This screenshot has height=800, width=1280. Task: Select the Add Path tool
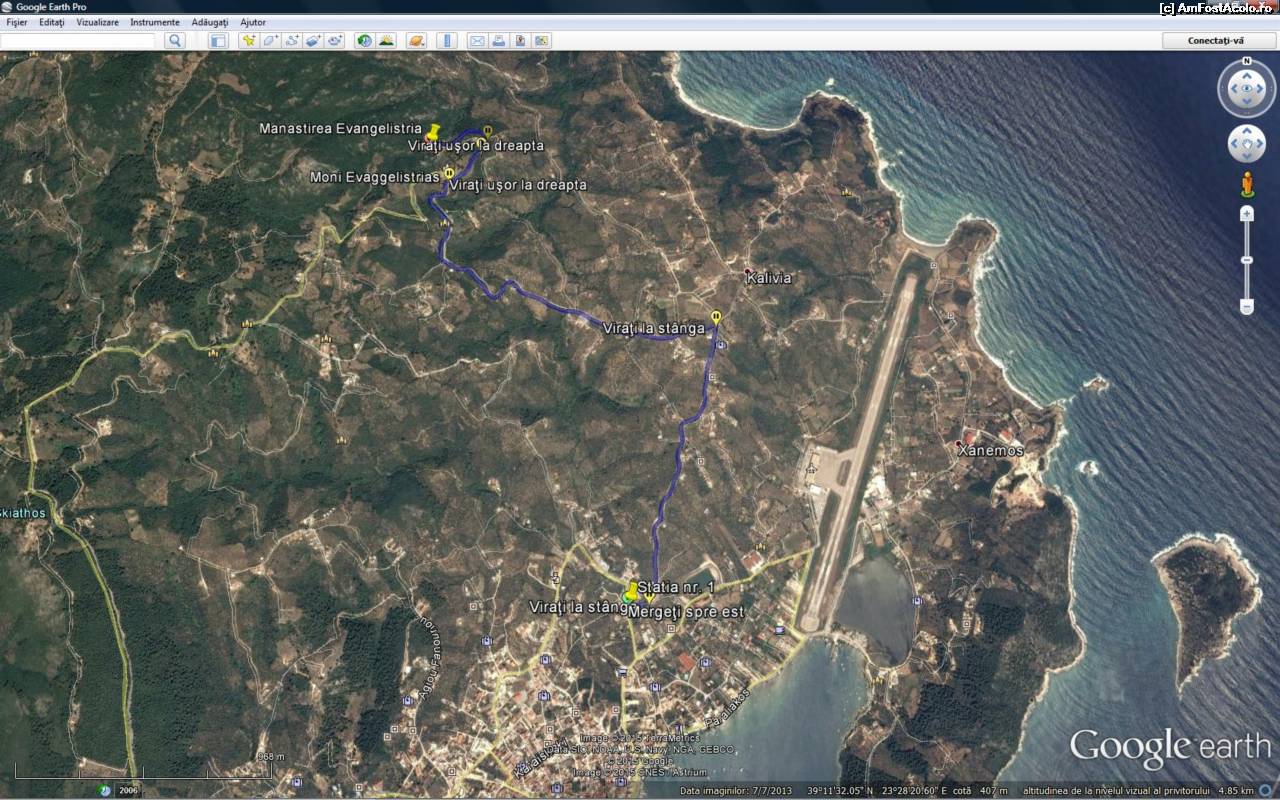click(x=292, y=41)
